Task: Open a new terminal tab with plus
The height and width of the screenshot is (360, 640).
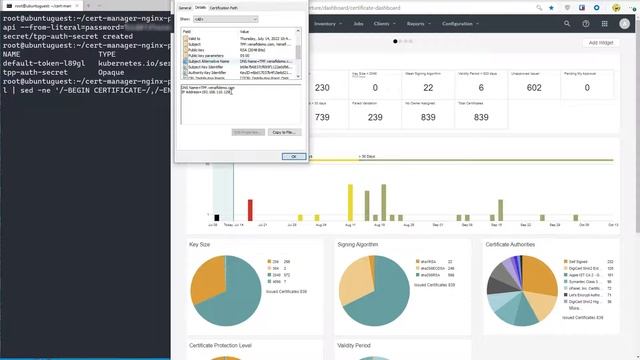Action: pos(88,6)
